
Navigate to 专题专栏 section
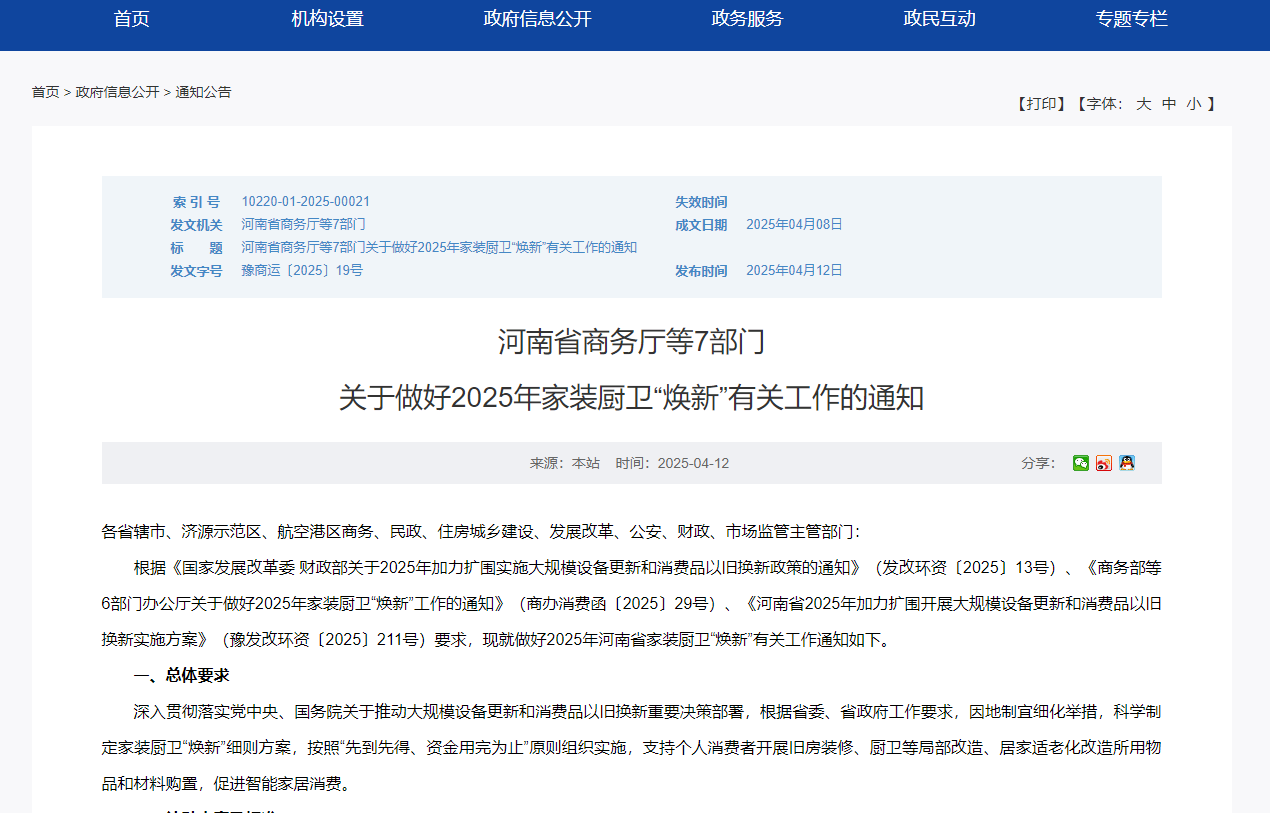click(x=1131, y=19)
